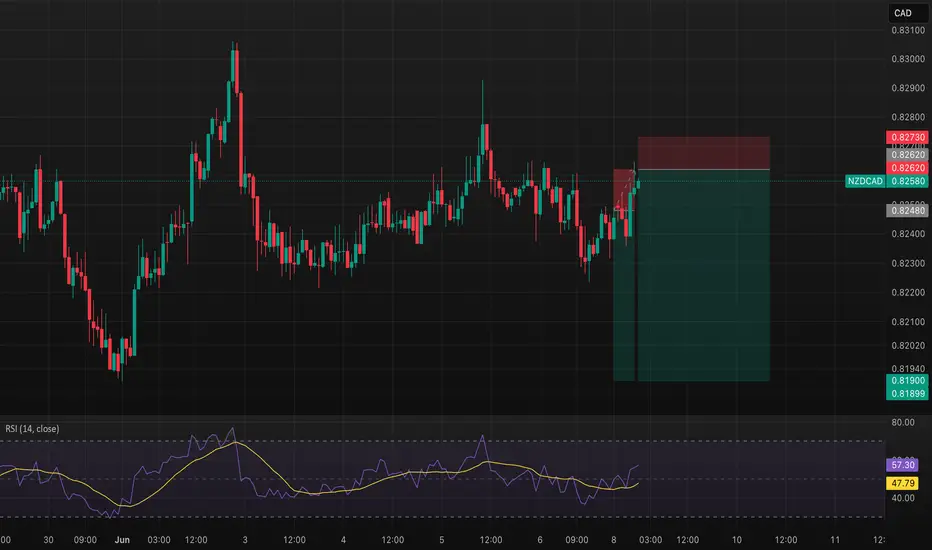Click the 0.82020 price scale label
The image size is (932, 550).
click(x=908, y=345)
